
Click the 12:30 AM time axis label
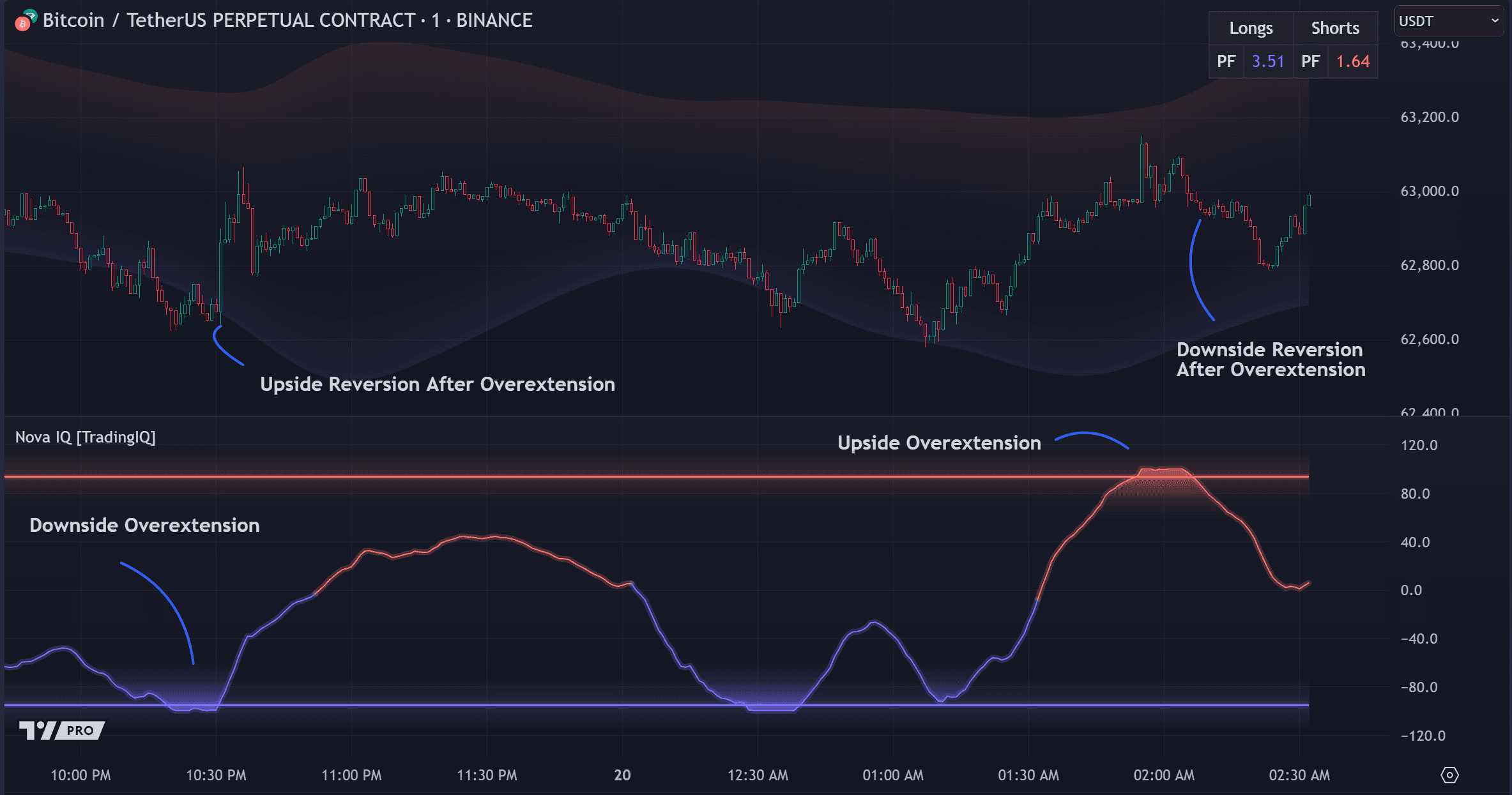click(758, 775)
